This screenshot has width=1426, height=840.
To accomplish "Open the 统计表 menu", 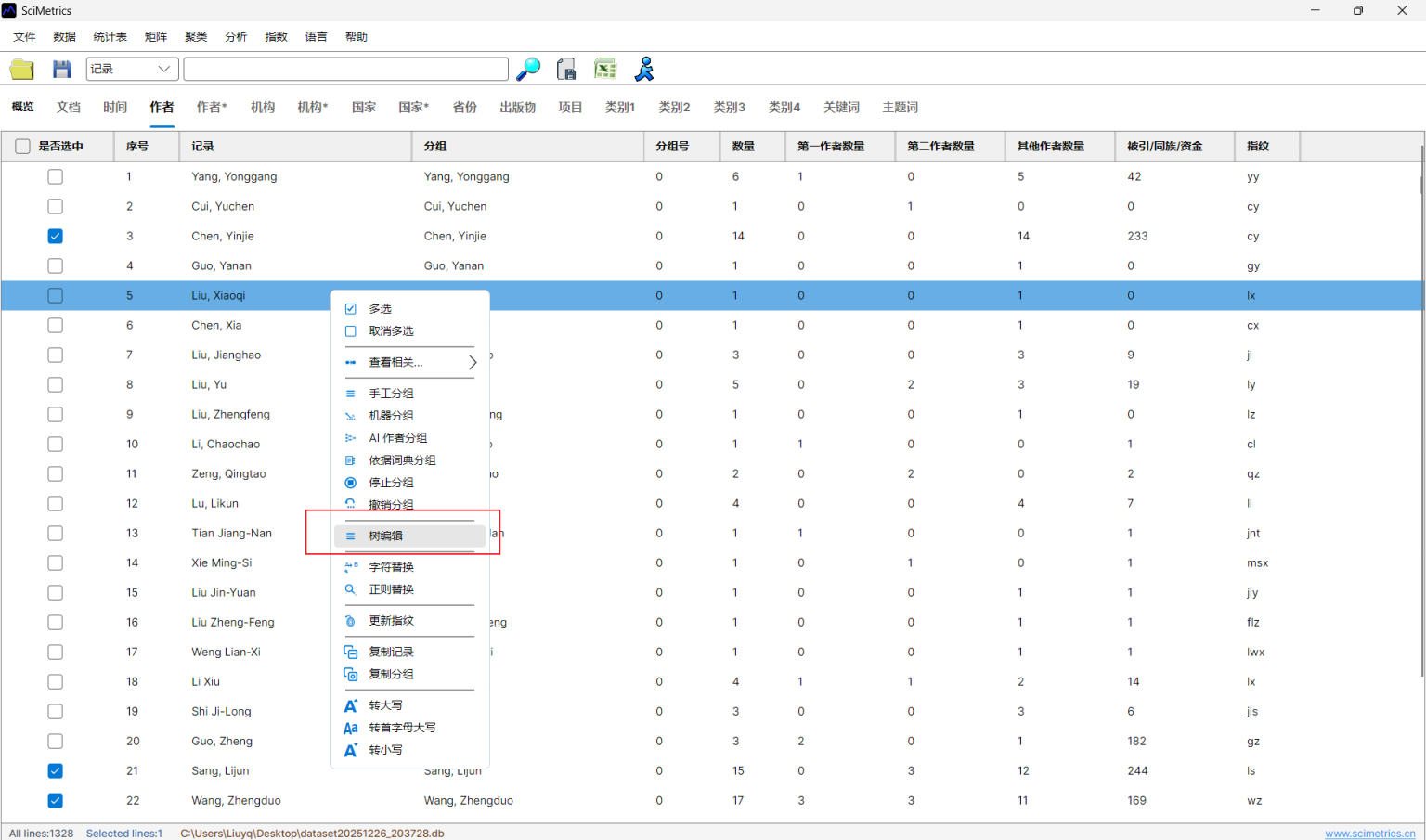I will tap(110, 36).
